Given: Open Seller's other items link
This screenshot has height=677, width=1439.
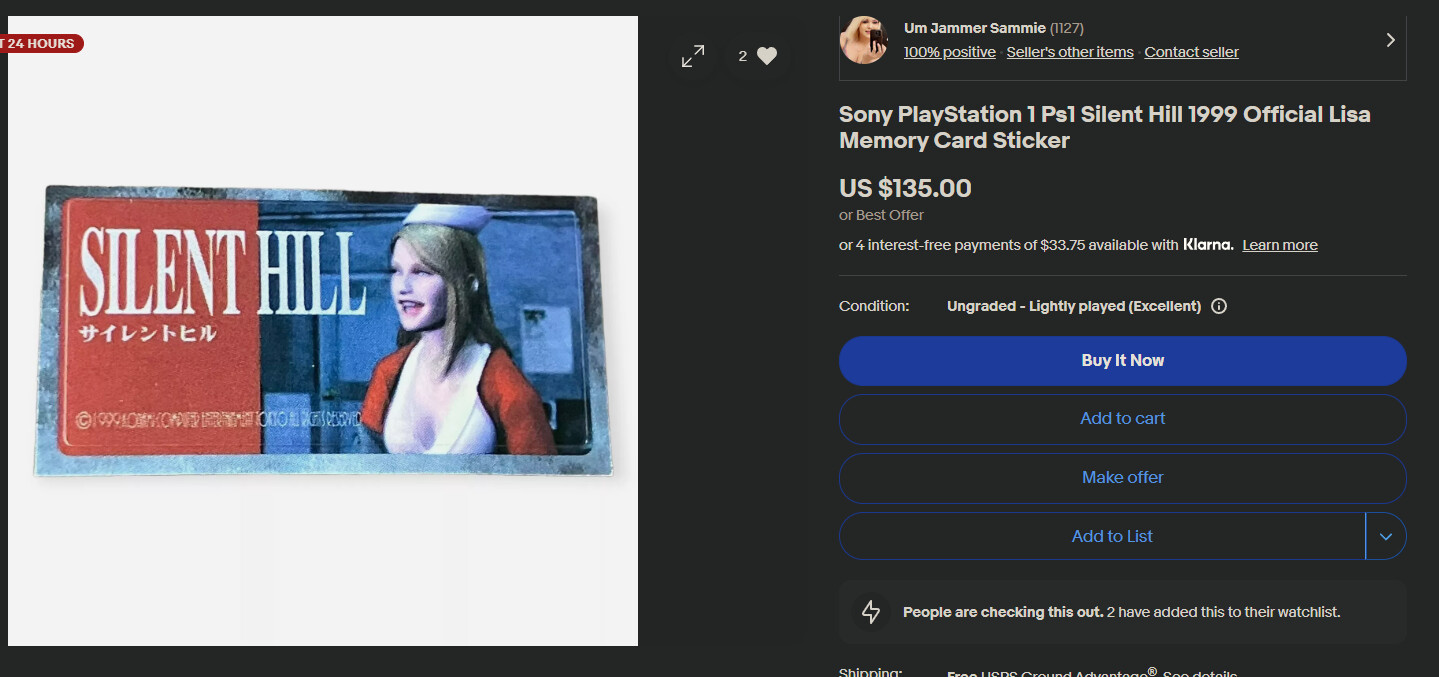Looking at the screenshot, I should click(1070, 52).
